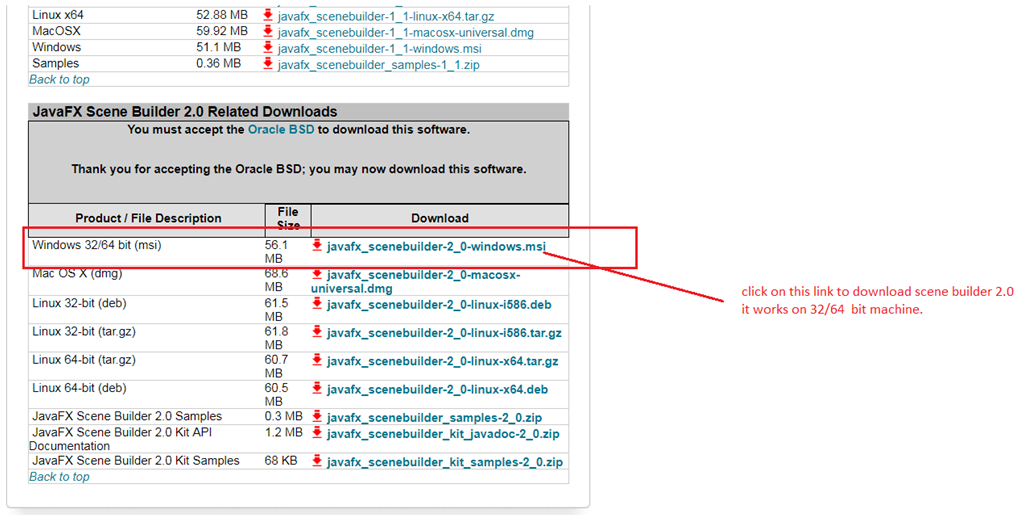Click the 'Linux 64-bit (tar.gz)' description
The image size is (1025, 515).
point(84,360)
